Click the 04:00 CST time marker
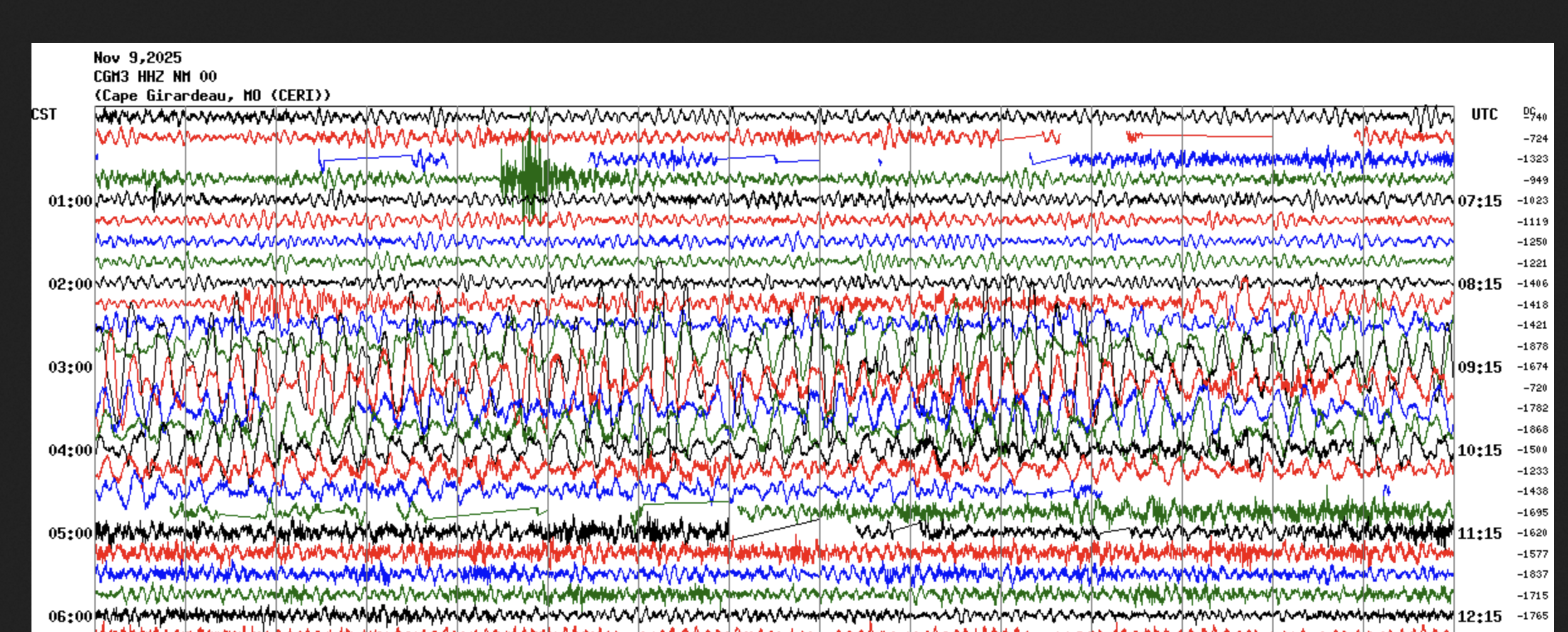 [70, 451]
